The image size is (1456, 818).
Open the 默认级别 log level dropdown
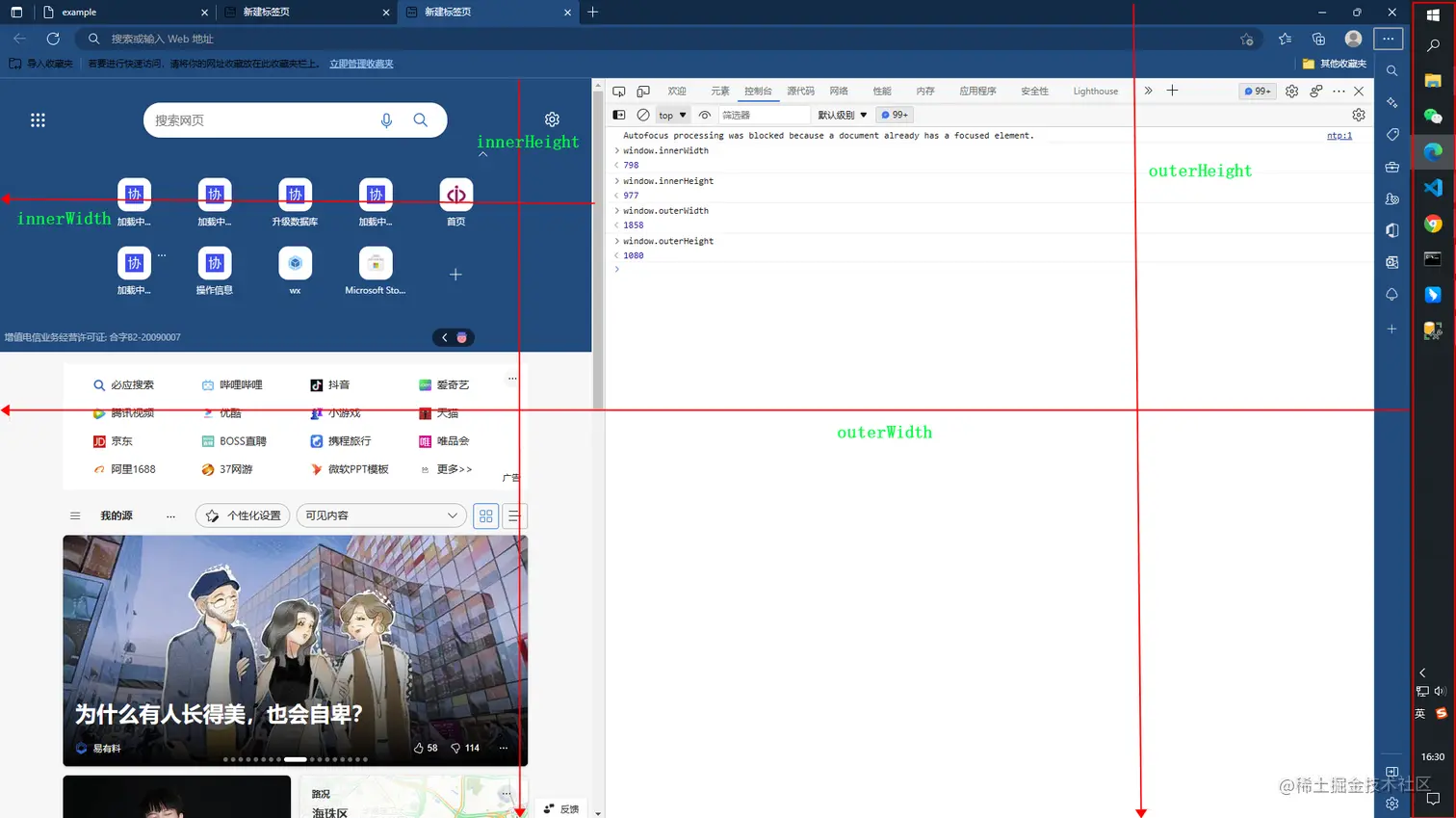point(843,115)
